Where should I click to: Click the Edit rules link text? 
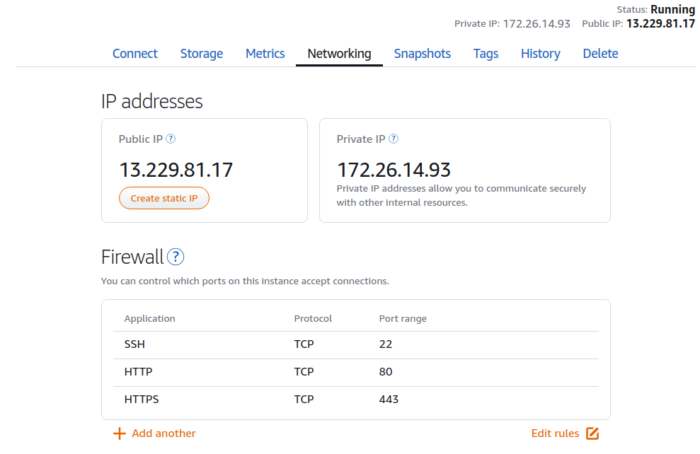555,433
